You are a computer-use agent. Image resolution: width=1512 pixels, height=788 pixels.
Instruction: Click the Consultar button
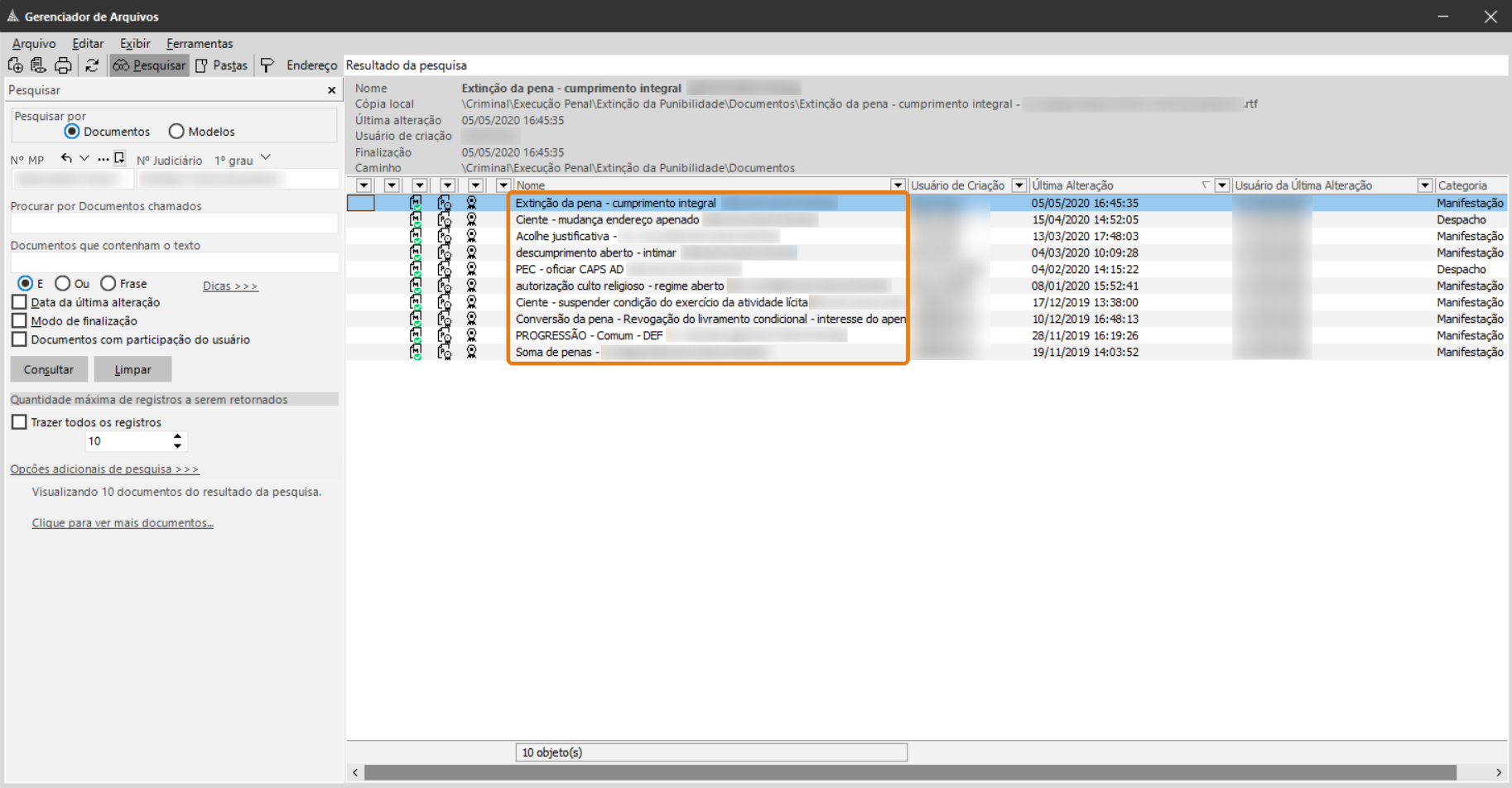pos(49,369)
